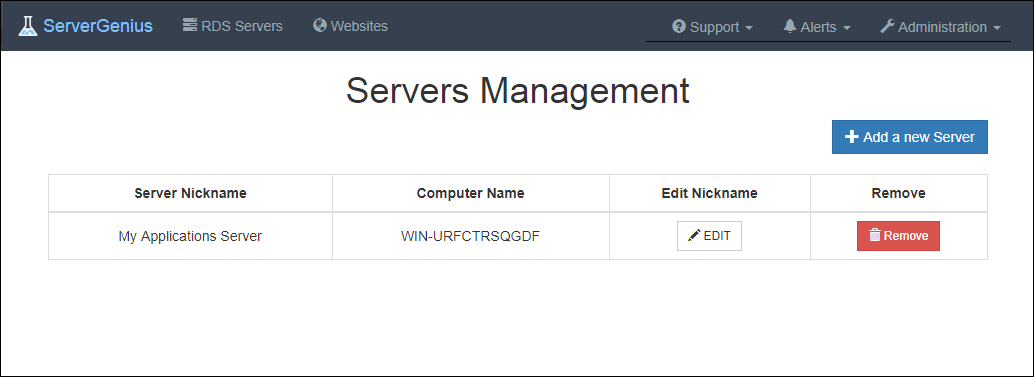This screenshot has width=1034, height=377.
Task: Click the ServerGenius flask logo icon
Action: coord(28,26)
